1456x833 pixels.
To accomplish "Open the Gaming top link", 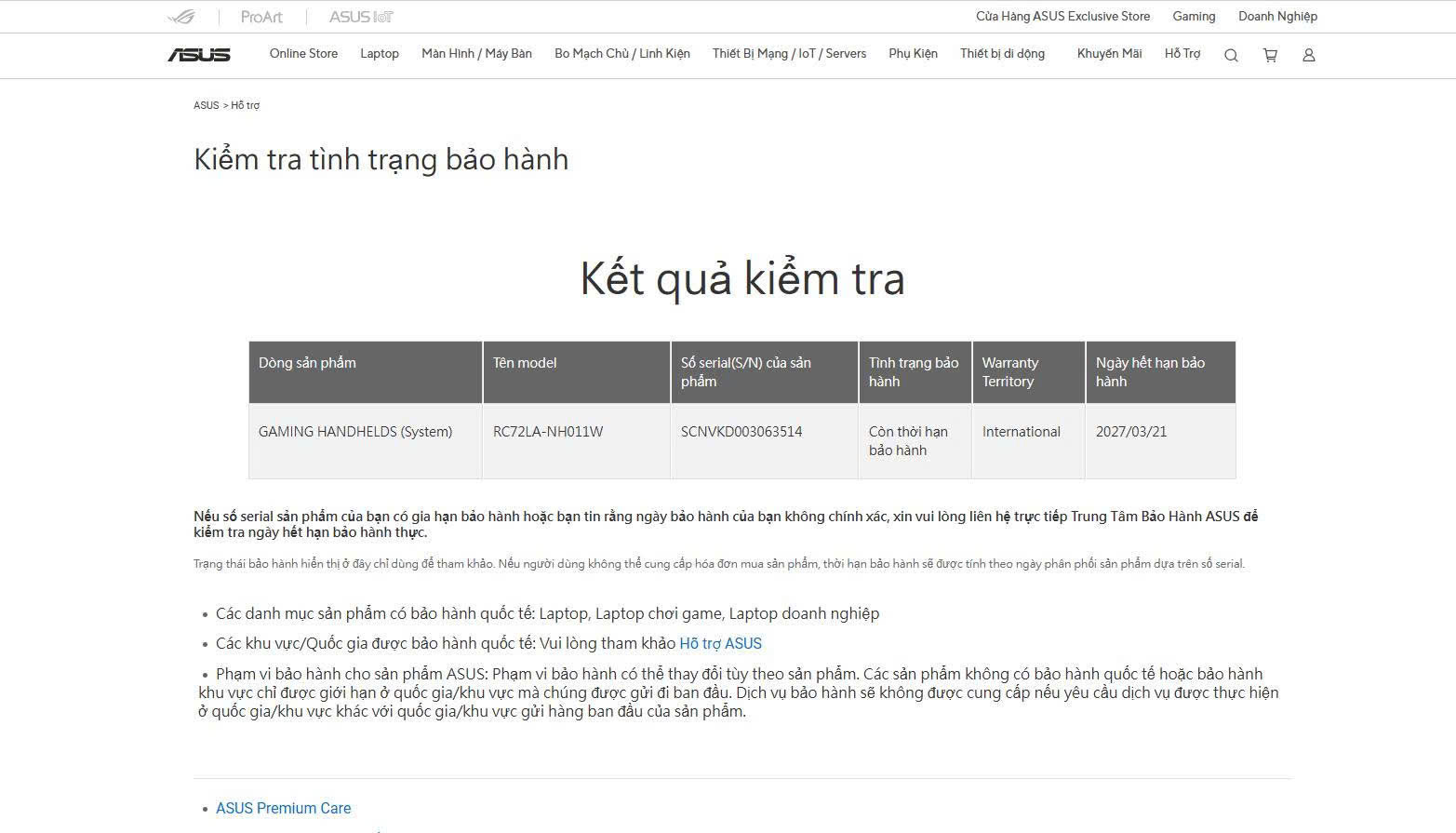I will tap(1194, 16).
